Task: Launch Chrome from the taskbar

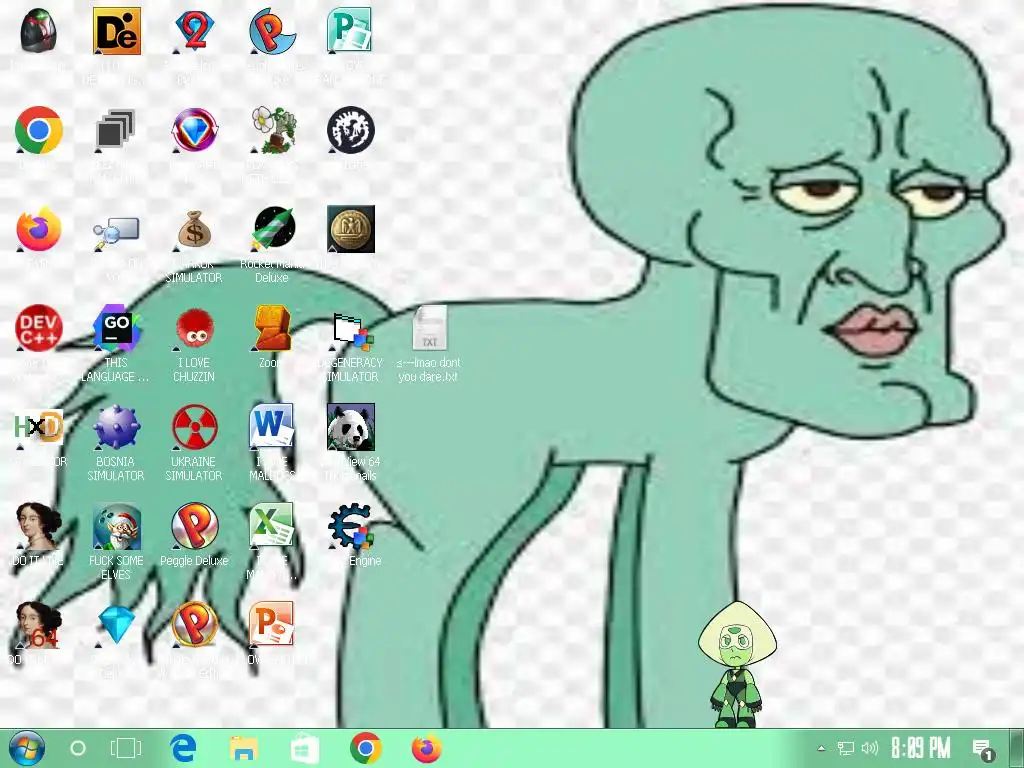Action: pos(366,748)
